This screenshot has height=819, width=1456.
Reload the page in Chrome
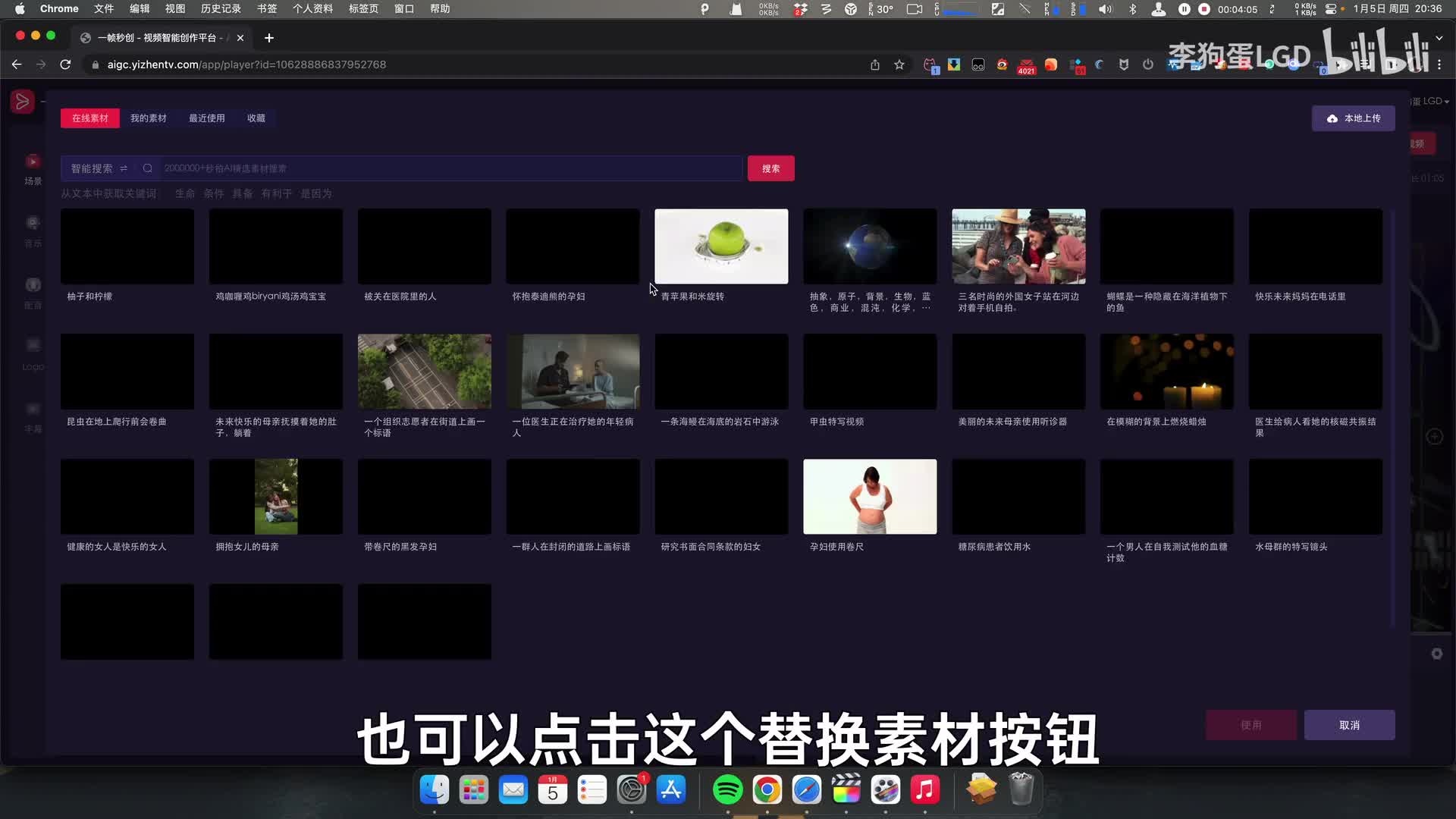tap(65, 65)
